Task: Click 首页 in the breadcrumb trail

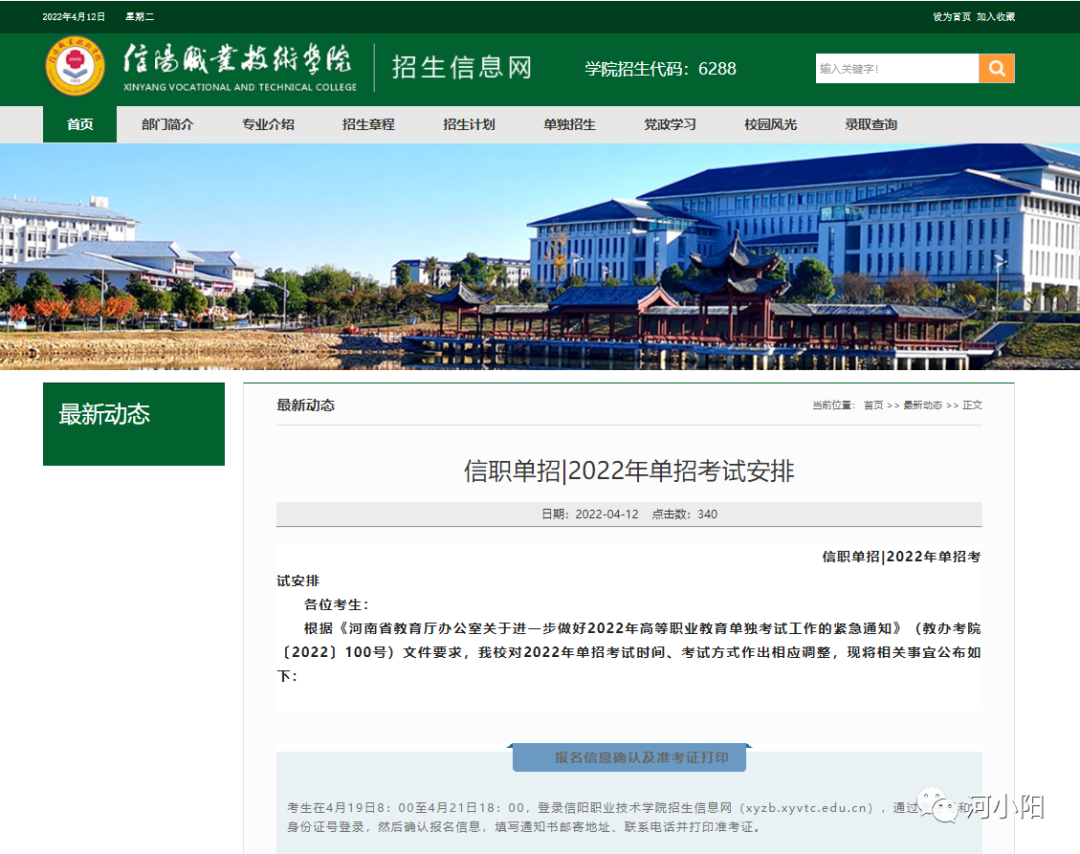Action: 873,405
